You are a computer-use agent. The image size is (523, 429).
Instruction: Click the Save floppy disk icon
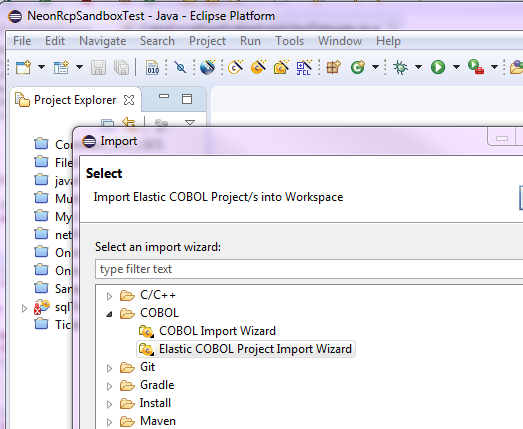tap(98, 67)
